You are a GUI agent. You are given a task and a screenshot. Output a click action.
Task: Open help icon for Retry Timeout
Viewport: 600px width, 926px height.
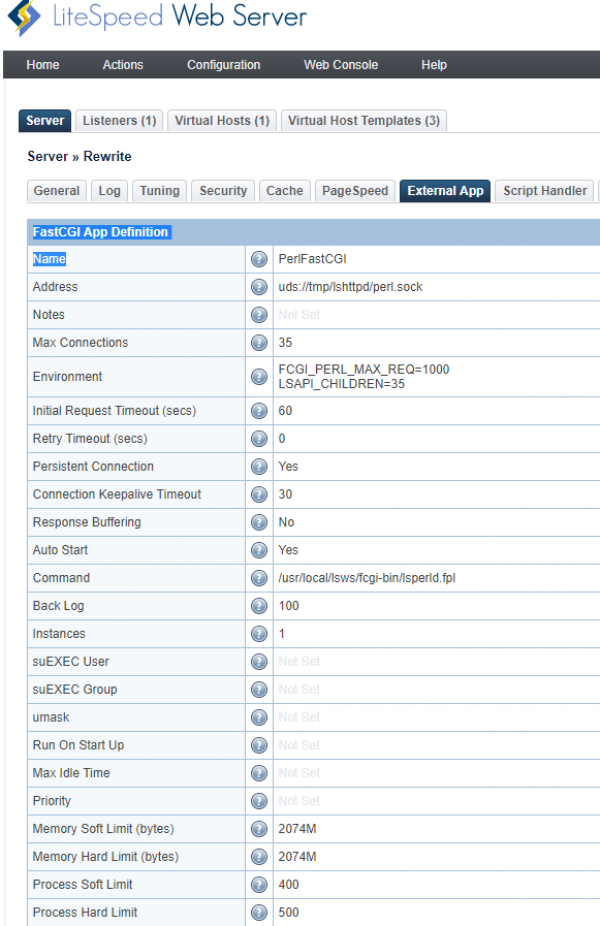point(259,438)
